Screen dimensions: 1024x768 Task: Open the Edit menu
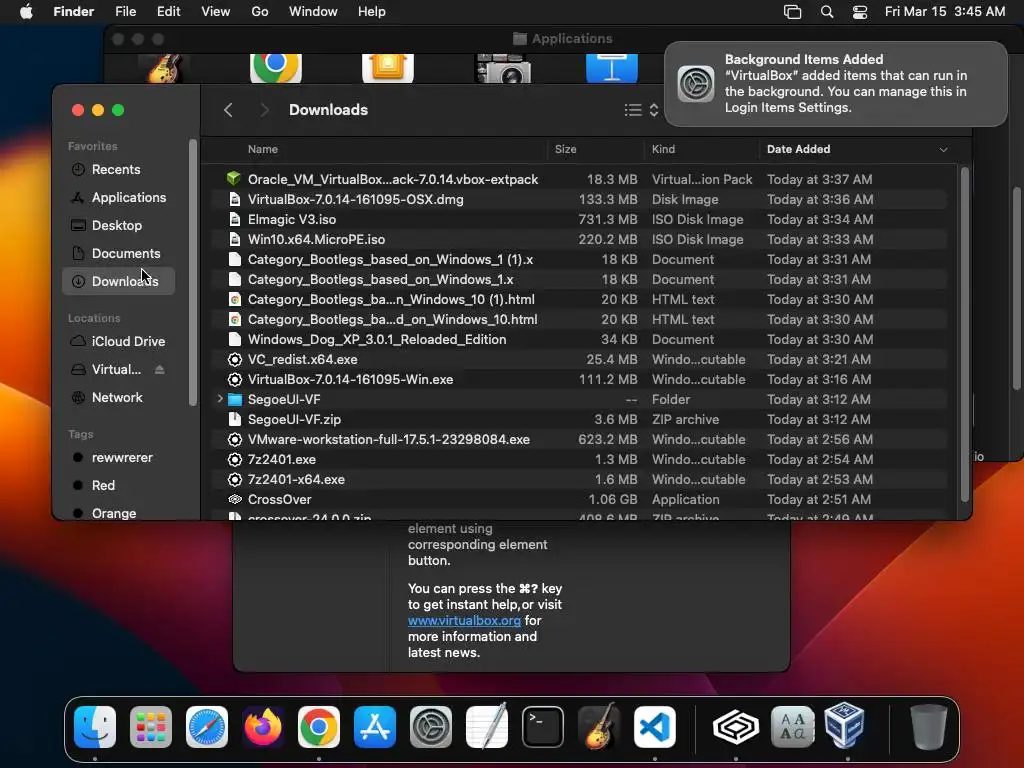[x=168, y=12]
